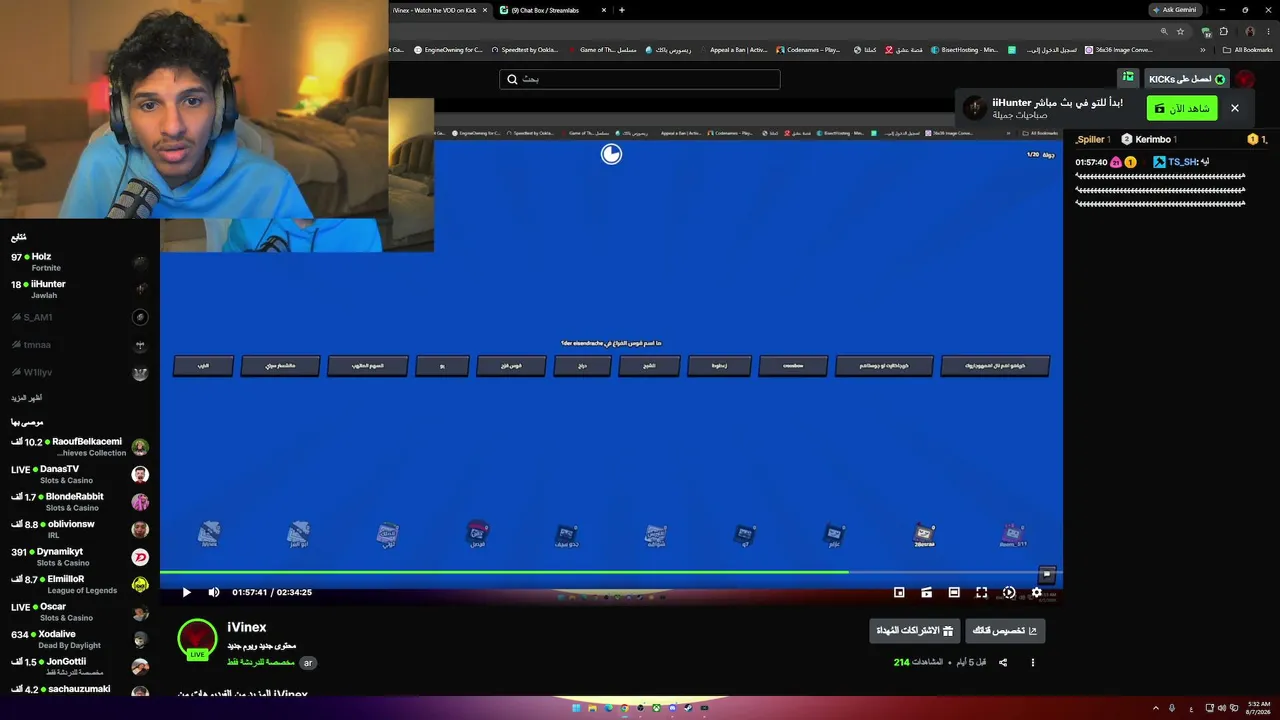1280x720 pixels.
Task: Click the green watch now button
Action: [x=1182, y=108]
